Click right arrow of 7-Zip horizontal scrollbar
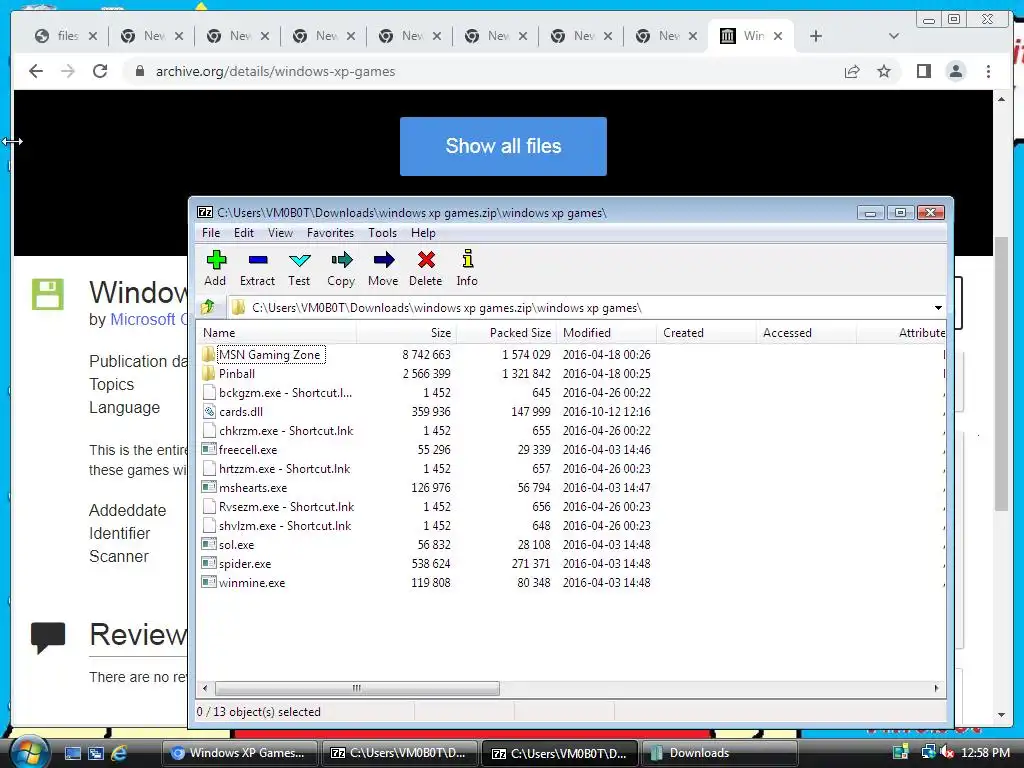 point(936,688)
